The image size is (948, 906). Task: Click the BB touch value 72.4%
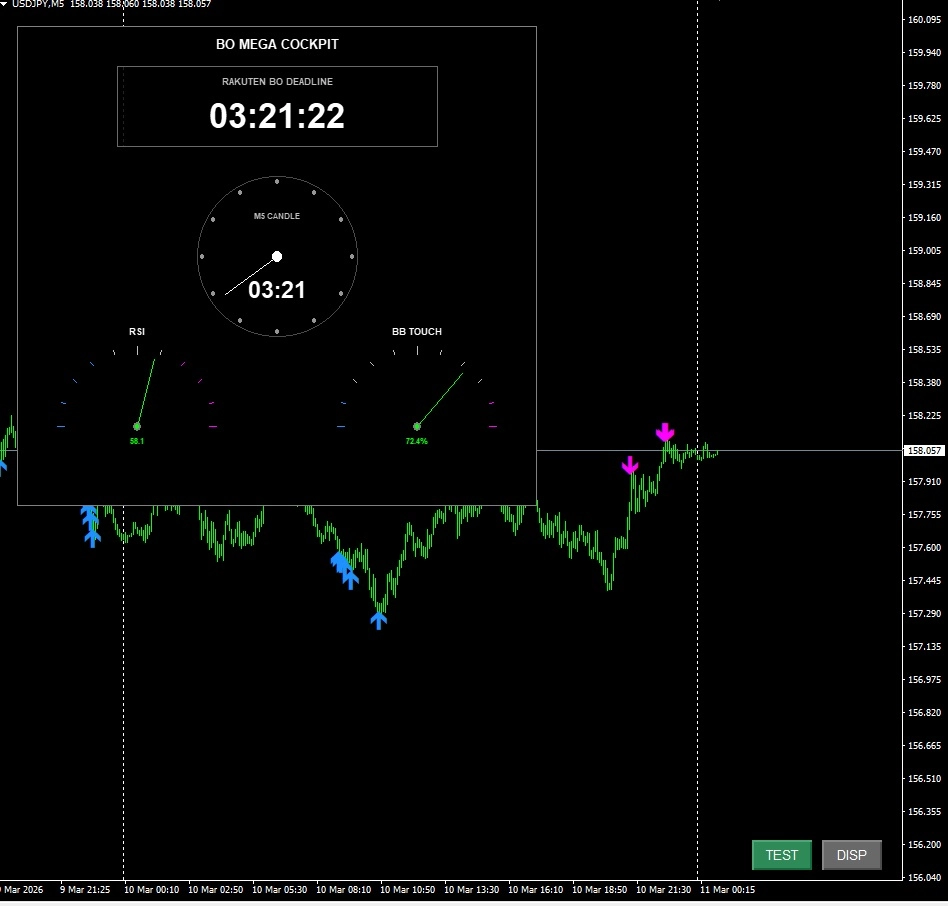click(x=417, y=441)
